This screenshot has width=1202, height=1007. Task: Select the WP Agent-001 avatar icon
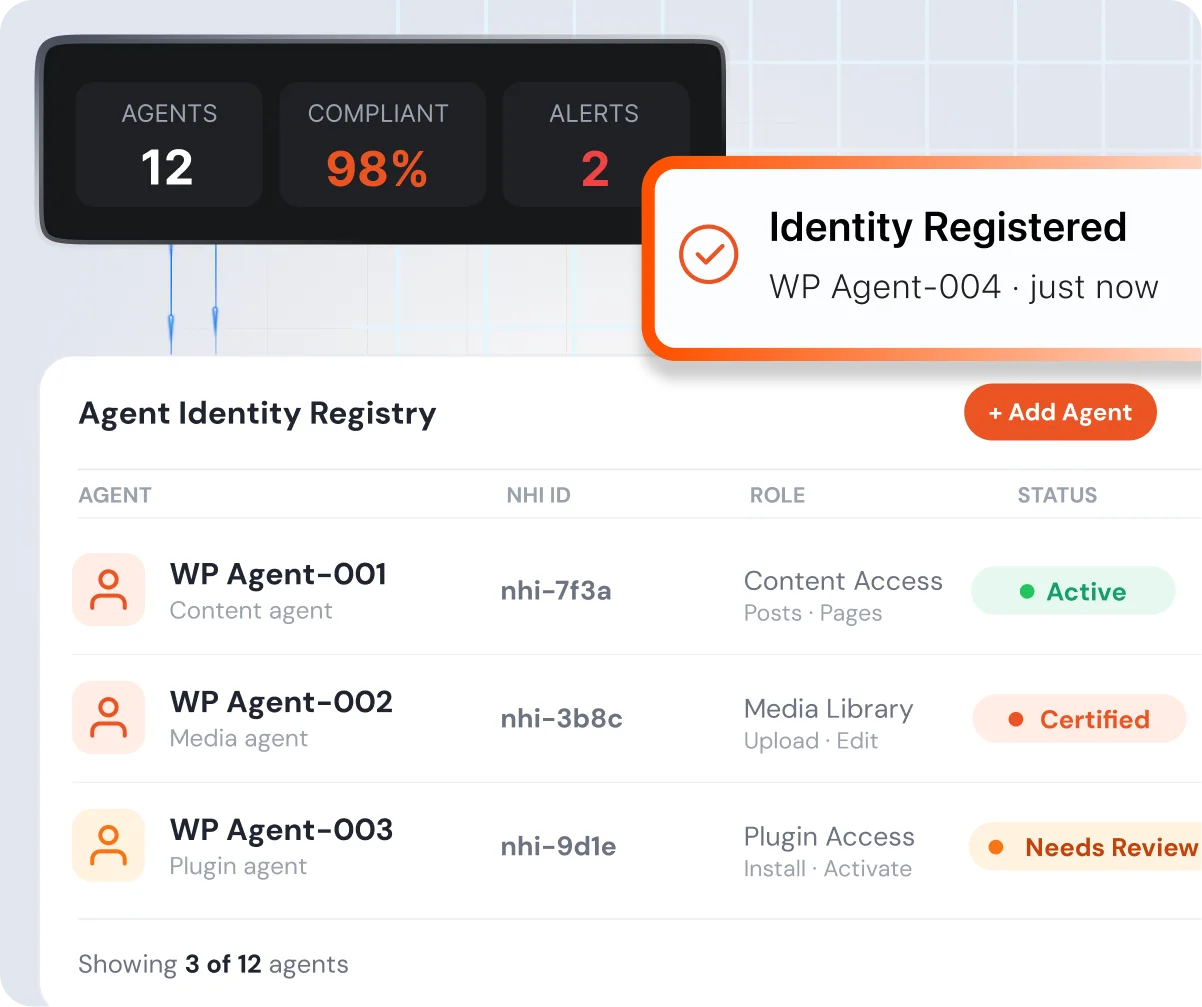pyautogui.click(x=109, y=590)
